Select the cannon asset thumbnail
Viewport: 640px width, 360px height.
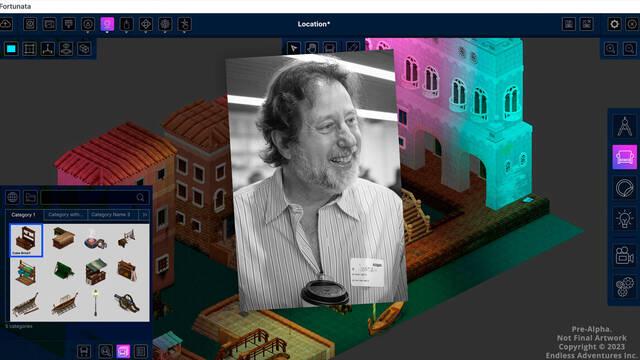(127, 303)
